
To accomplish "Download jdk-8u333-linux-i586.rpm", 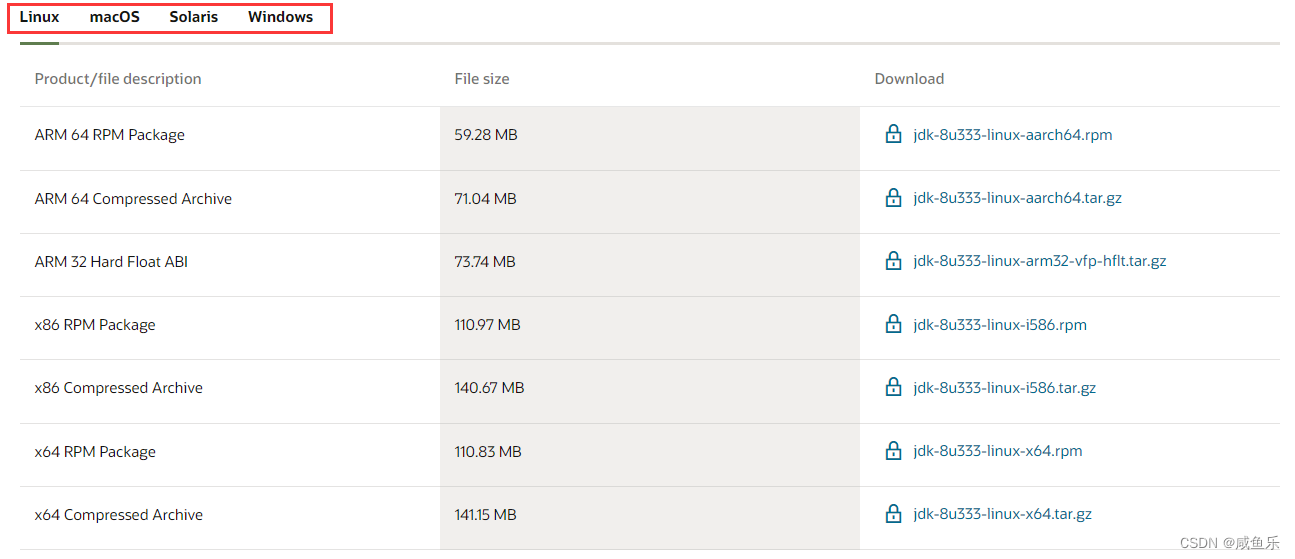I will coord(1000,324).
